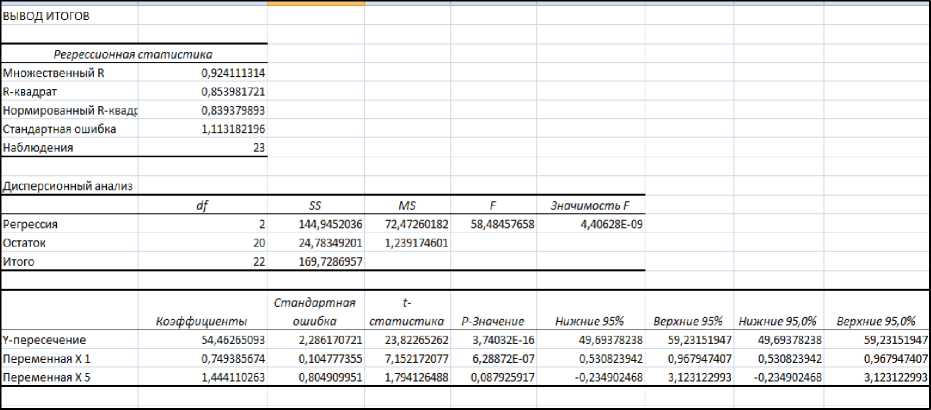Select coefficient 1,444110263
931x410 pixels.
tap(233, 377)
